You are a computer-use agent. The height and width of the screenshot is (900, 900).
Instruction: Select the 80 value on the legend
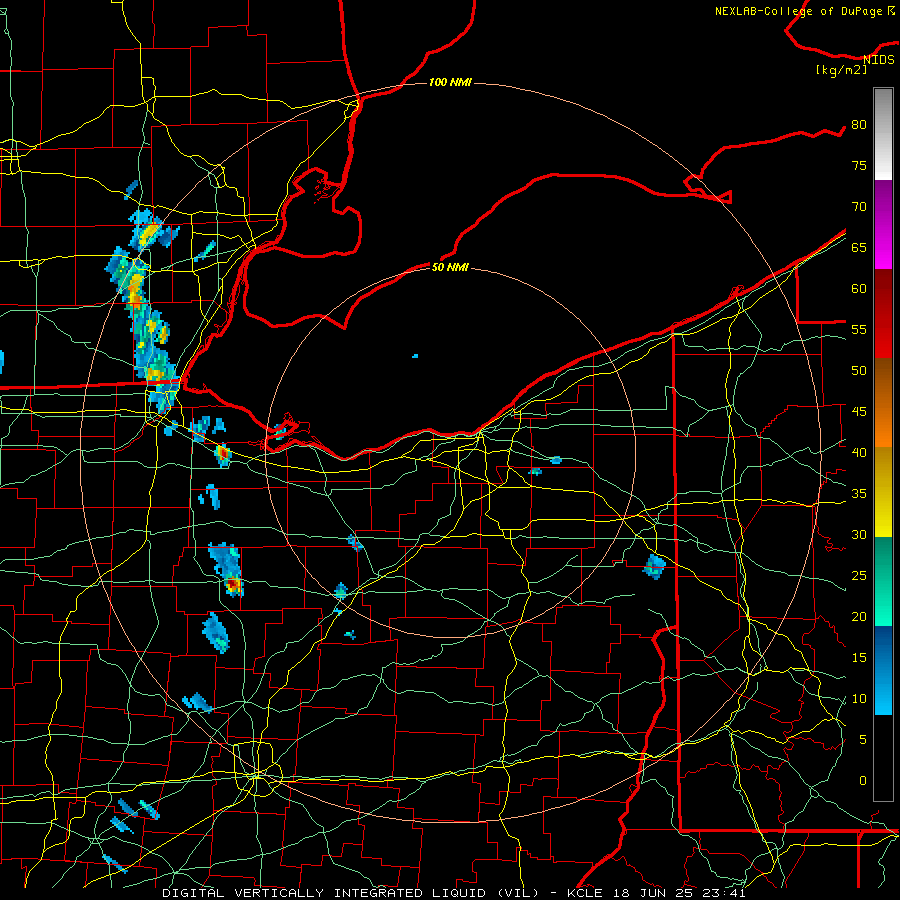(x=859, y=125)
